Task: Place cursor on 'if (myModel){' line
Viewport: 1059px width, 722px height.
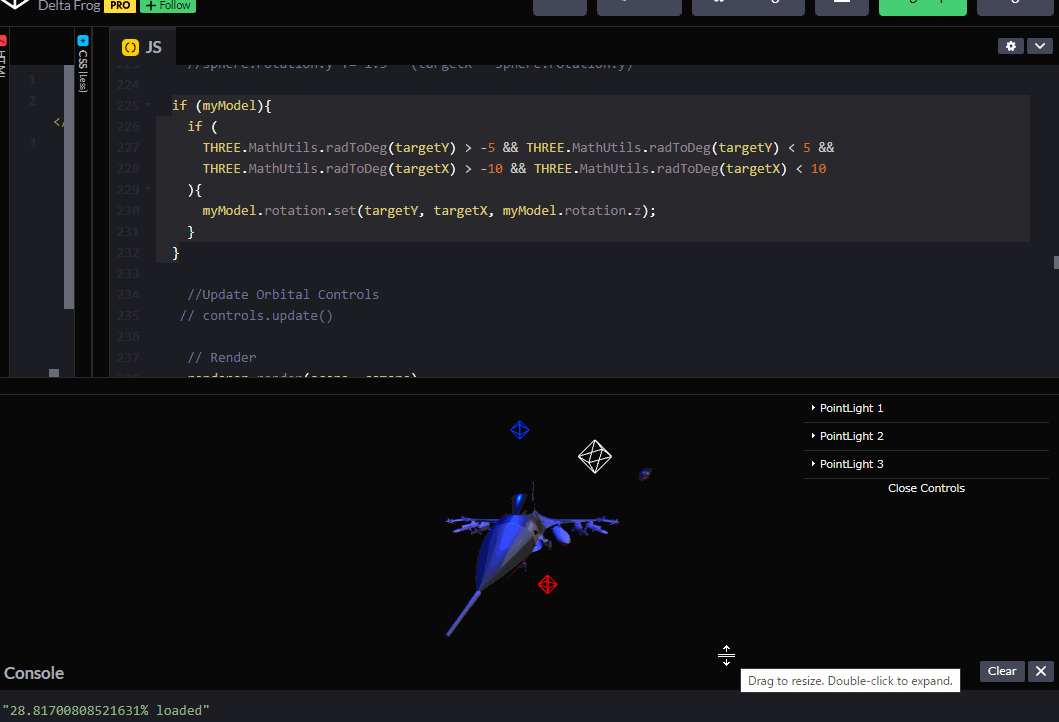Action: coord(222,105)
